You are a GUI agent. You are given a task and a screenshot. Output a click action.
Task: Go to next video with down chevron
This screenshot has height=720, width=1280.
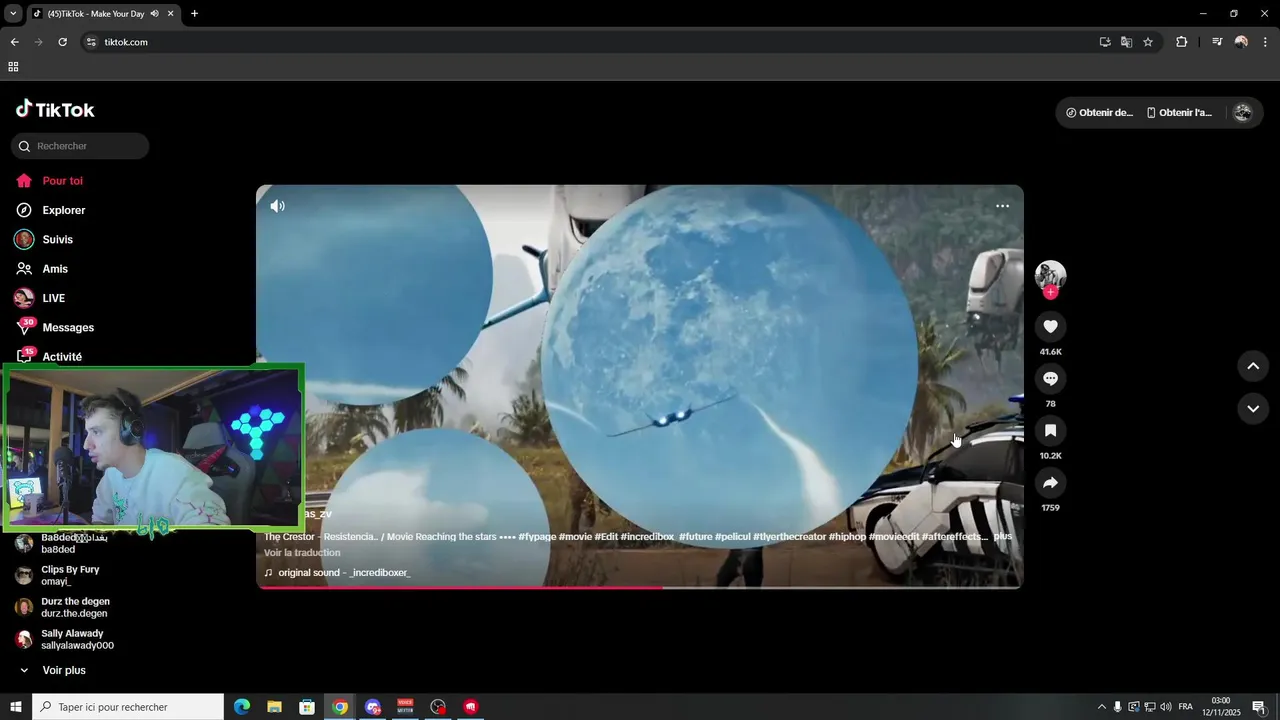[1253, 408]
